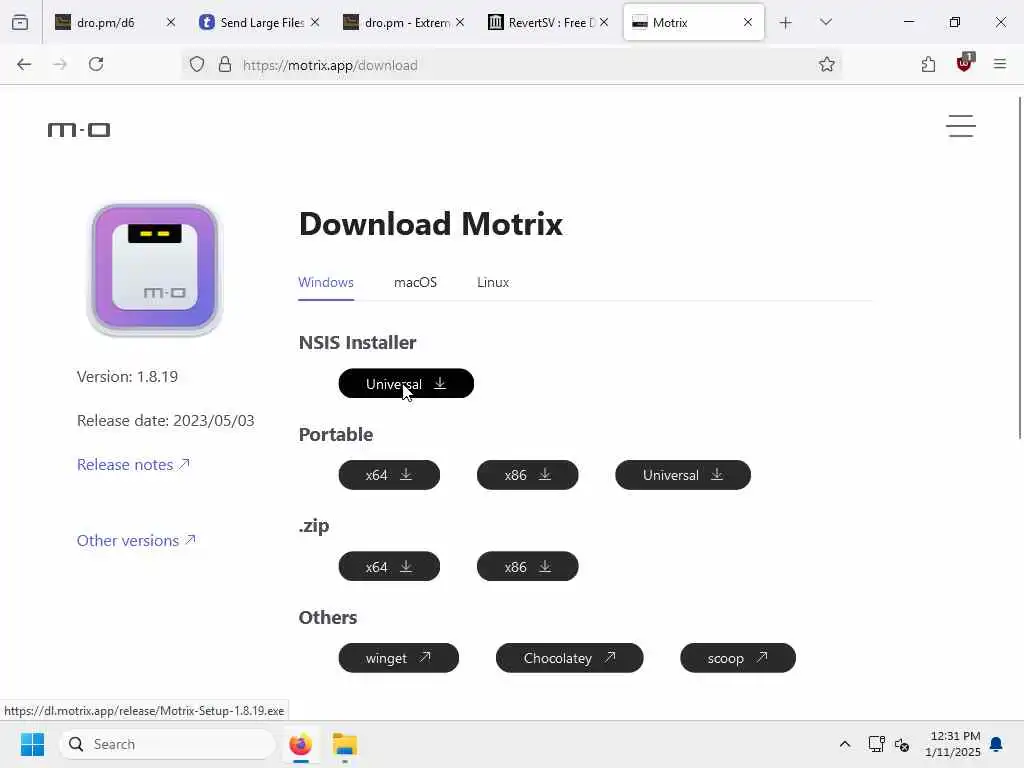Open the Windows Start menu
Screen dimensions: 1024x768
pos(32,744)
